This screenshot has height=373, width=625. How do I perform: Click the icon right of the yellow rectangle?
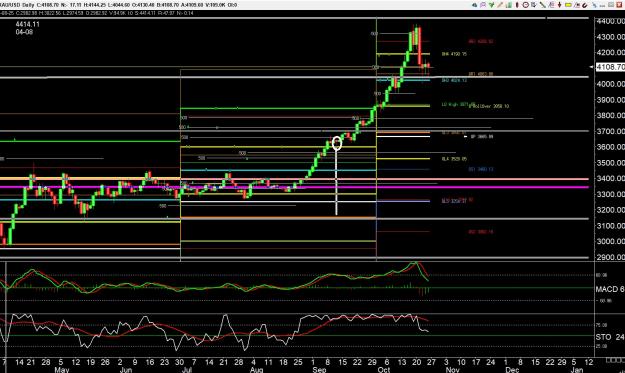(576, 5)
